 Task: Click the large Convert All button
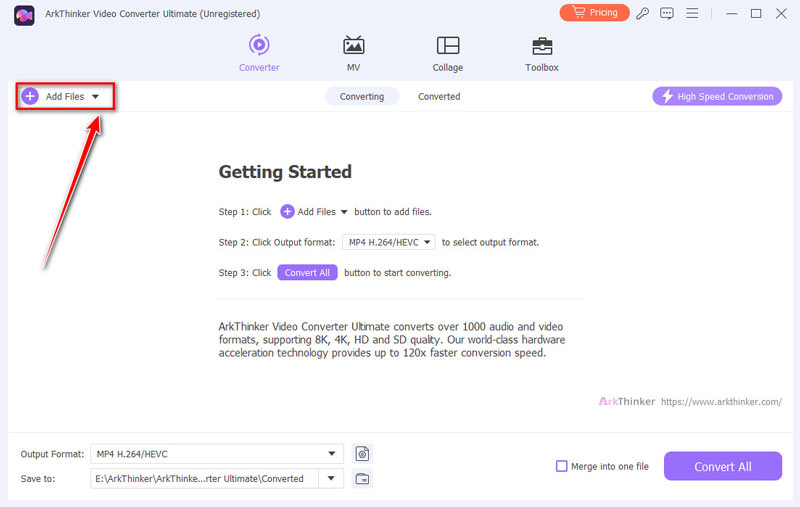(x=722, y=466)
